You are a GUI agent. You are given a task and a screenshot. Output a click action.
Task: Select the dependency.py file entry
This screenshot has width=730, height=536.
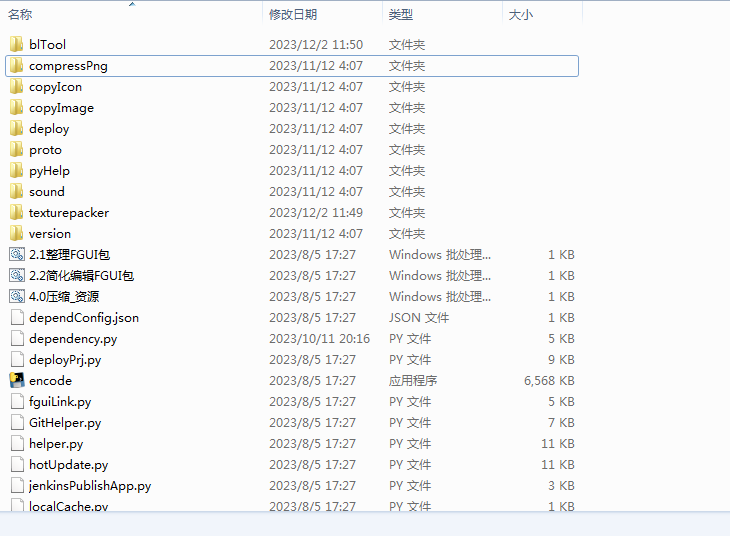tap(72, 339)
